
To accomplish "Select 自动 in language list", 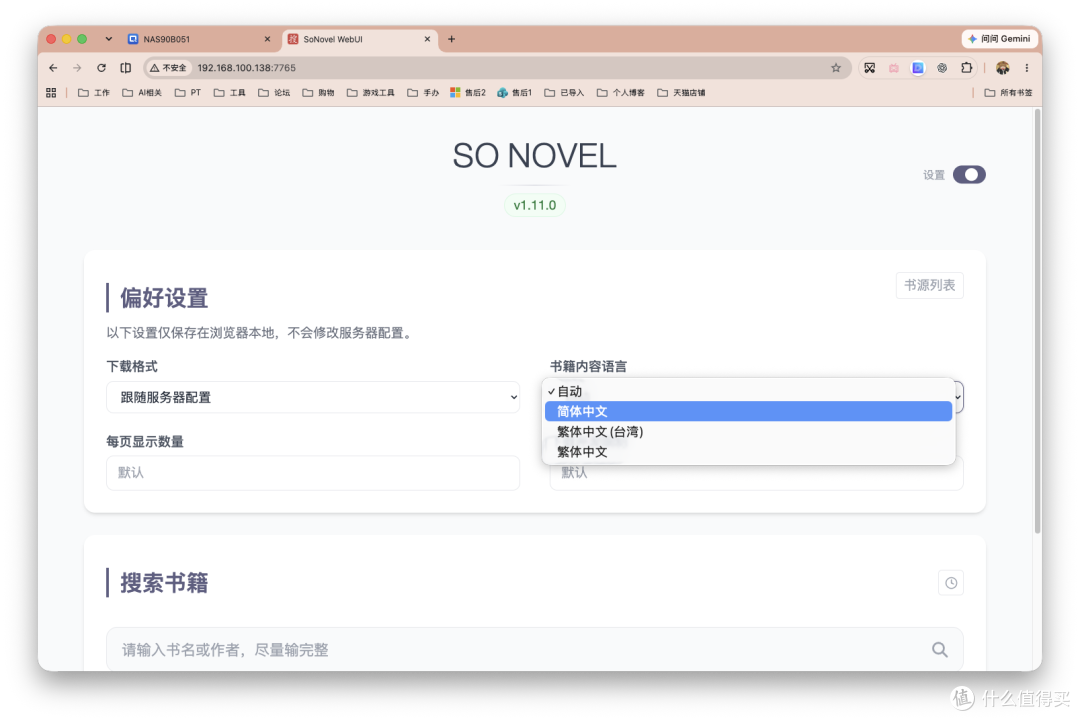I will point(748,391).
